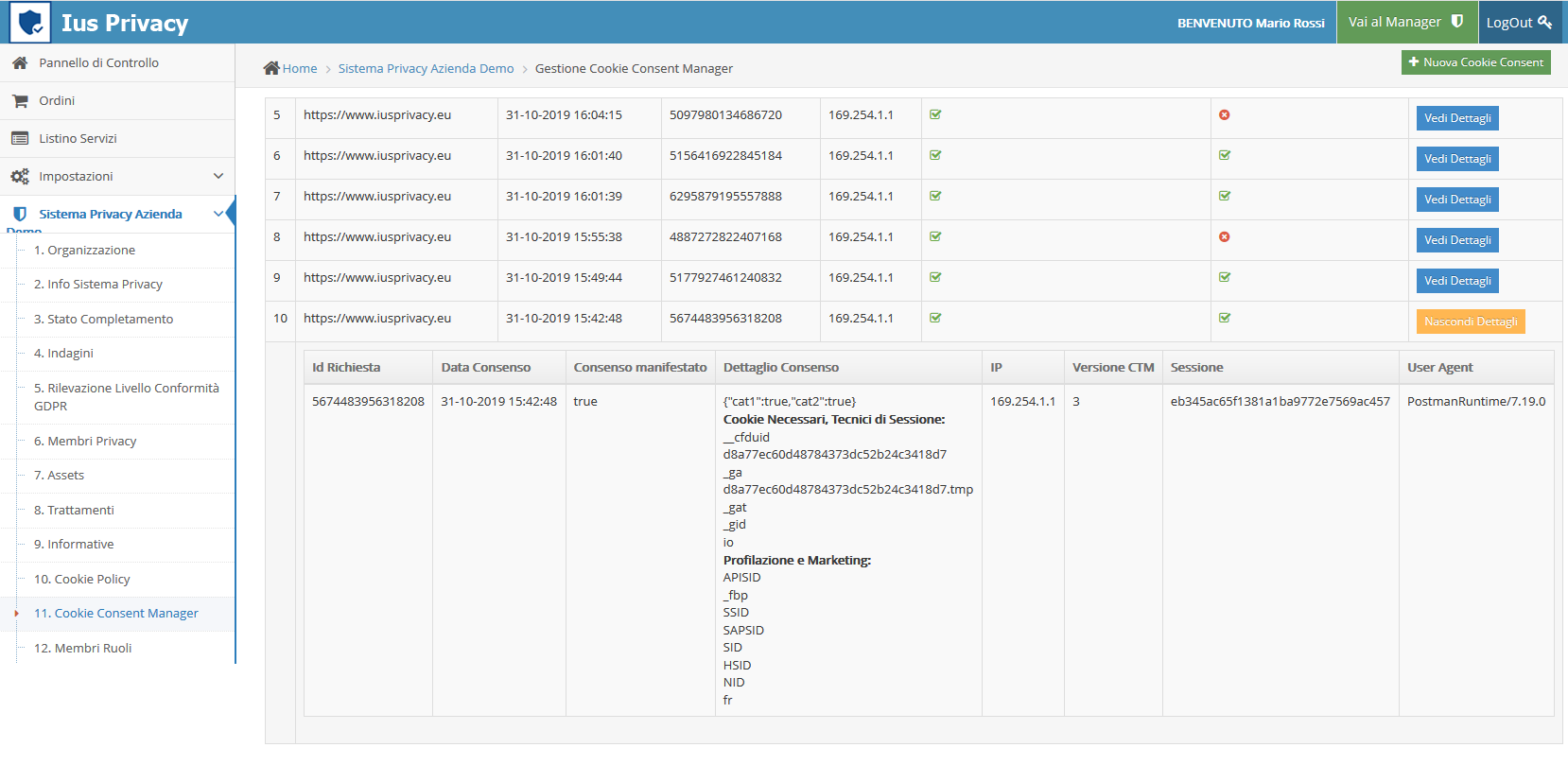Open 10. Cookie Policy
Image resolution: width=1568 pixels, height=765 pixels.
pos(81,579)
